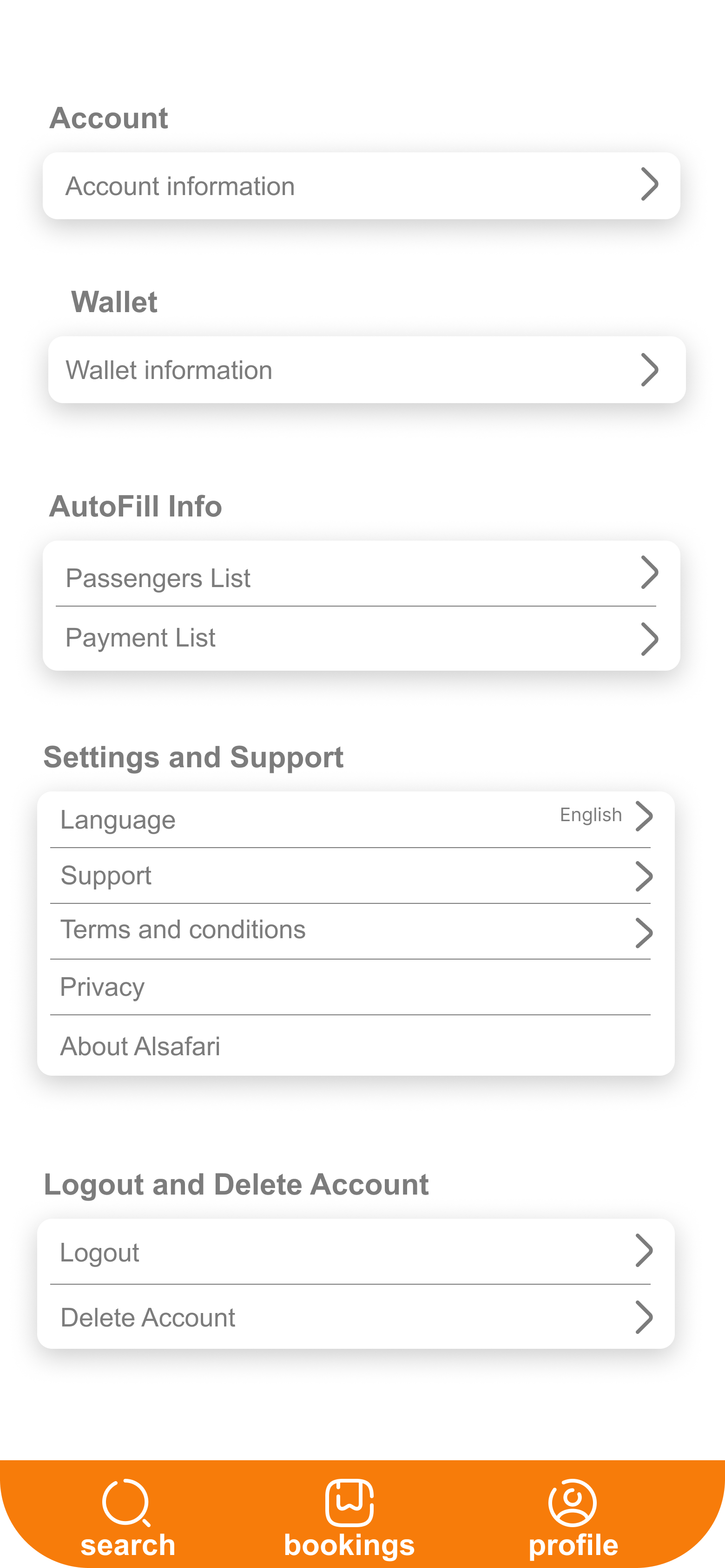
Task: Tap the profile person icon
Action: click(572, 1502)
